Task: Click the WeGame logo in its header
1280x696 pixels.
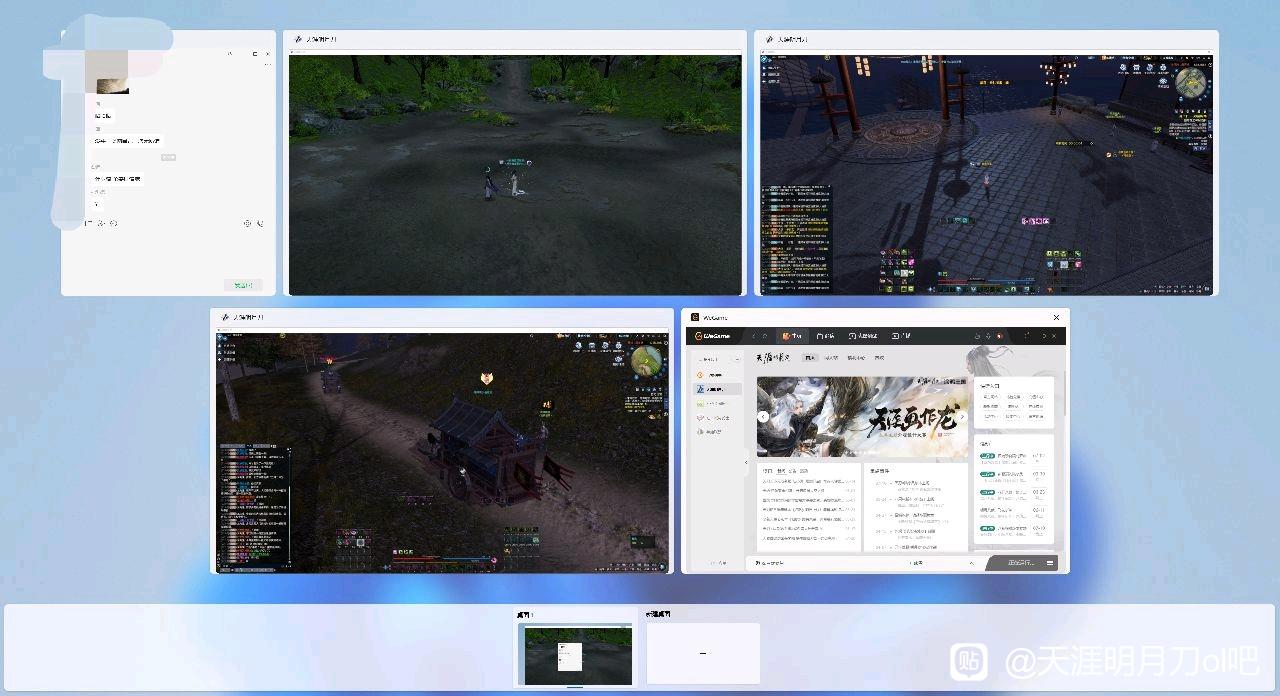Action: pyautogui.click(x=714, y=336)
